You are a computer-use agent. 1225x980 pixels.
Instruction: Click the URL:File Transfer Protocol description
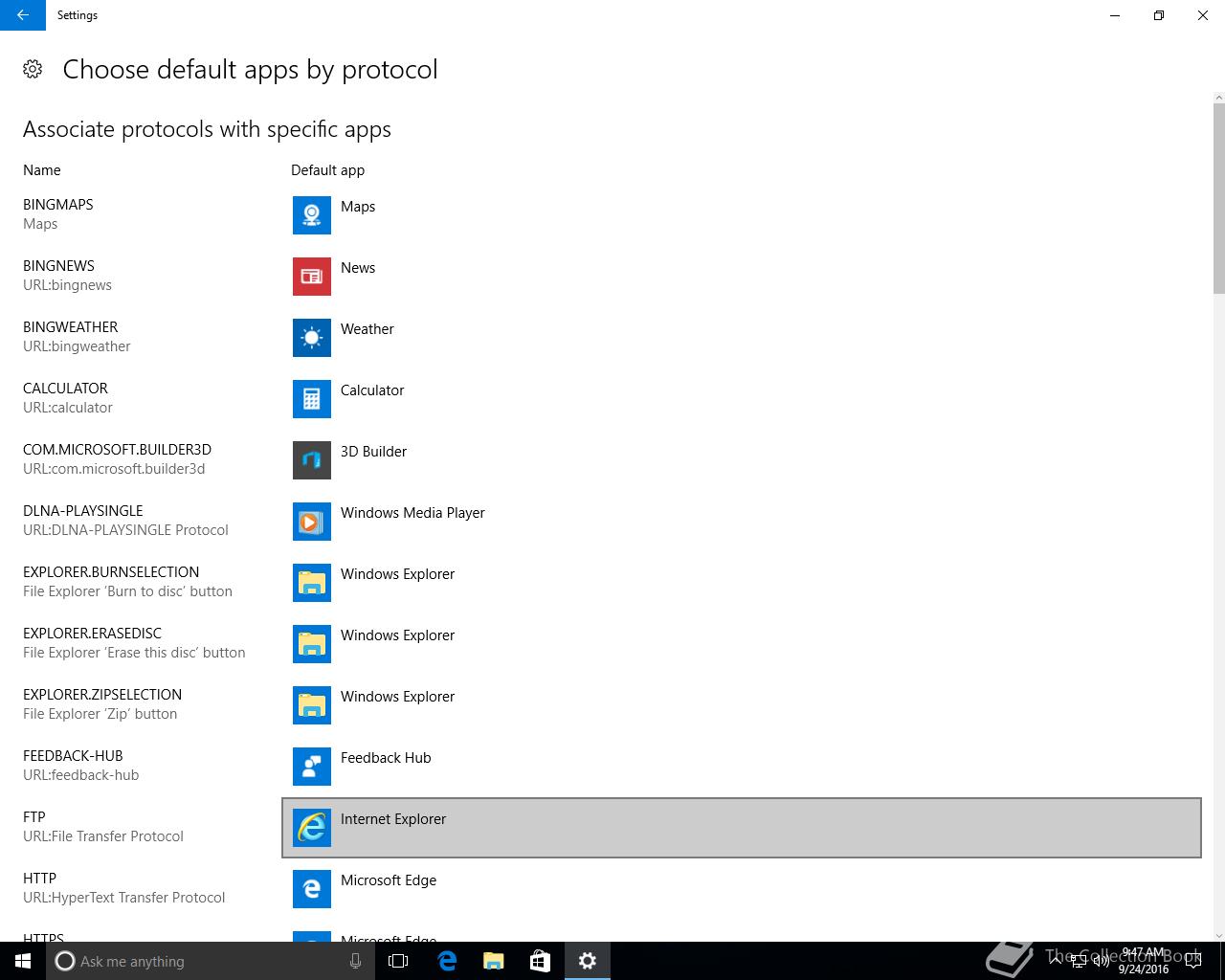coord(103,836)
